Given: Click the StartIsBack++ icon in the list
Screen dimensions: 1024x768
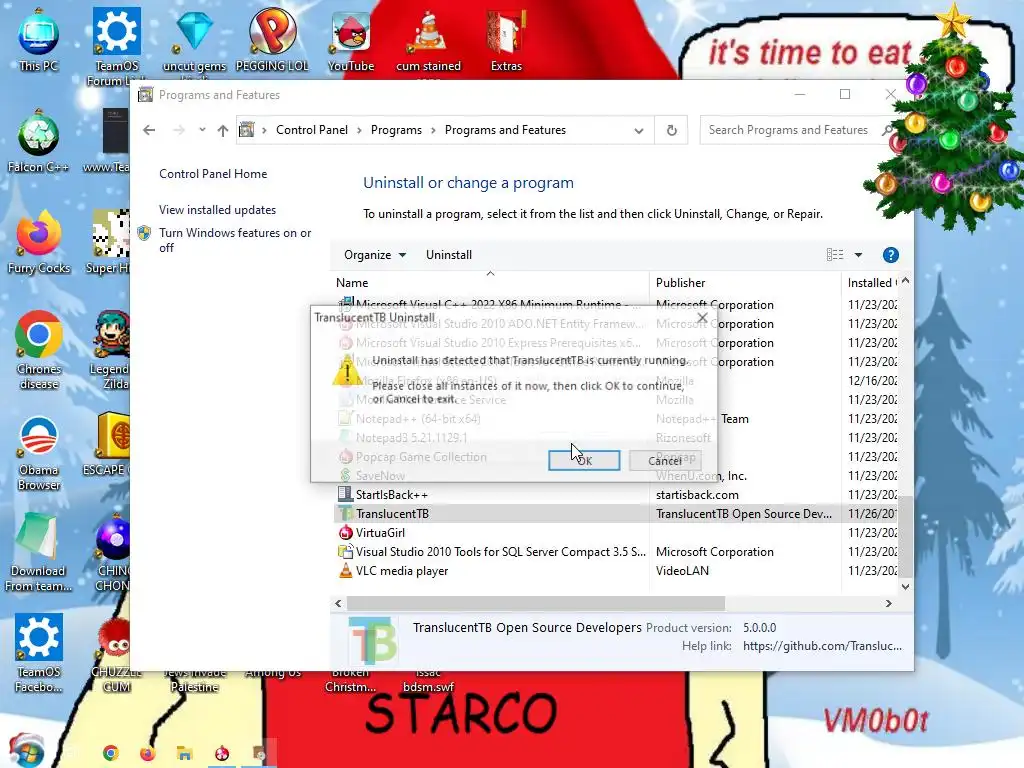Looking at the screenshot, I should 345,494.
